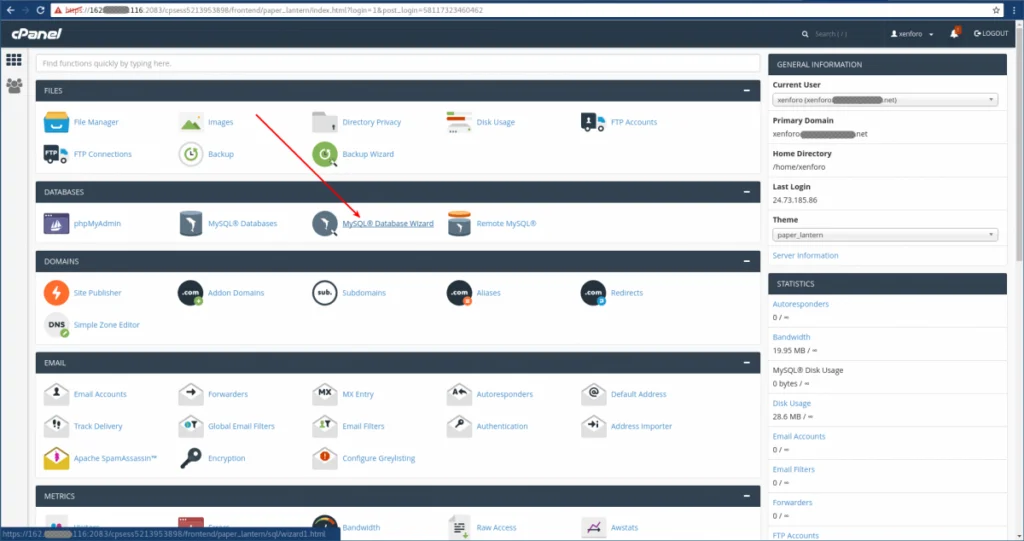Open MySQL Databases icon
The image size is (1024, 541).
click(191, 223)
